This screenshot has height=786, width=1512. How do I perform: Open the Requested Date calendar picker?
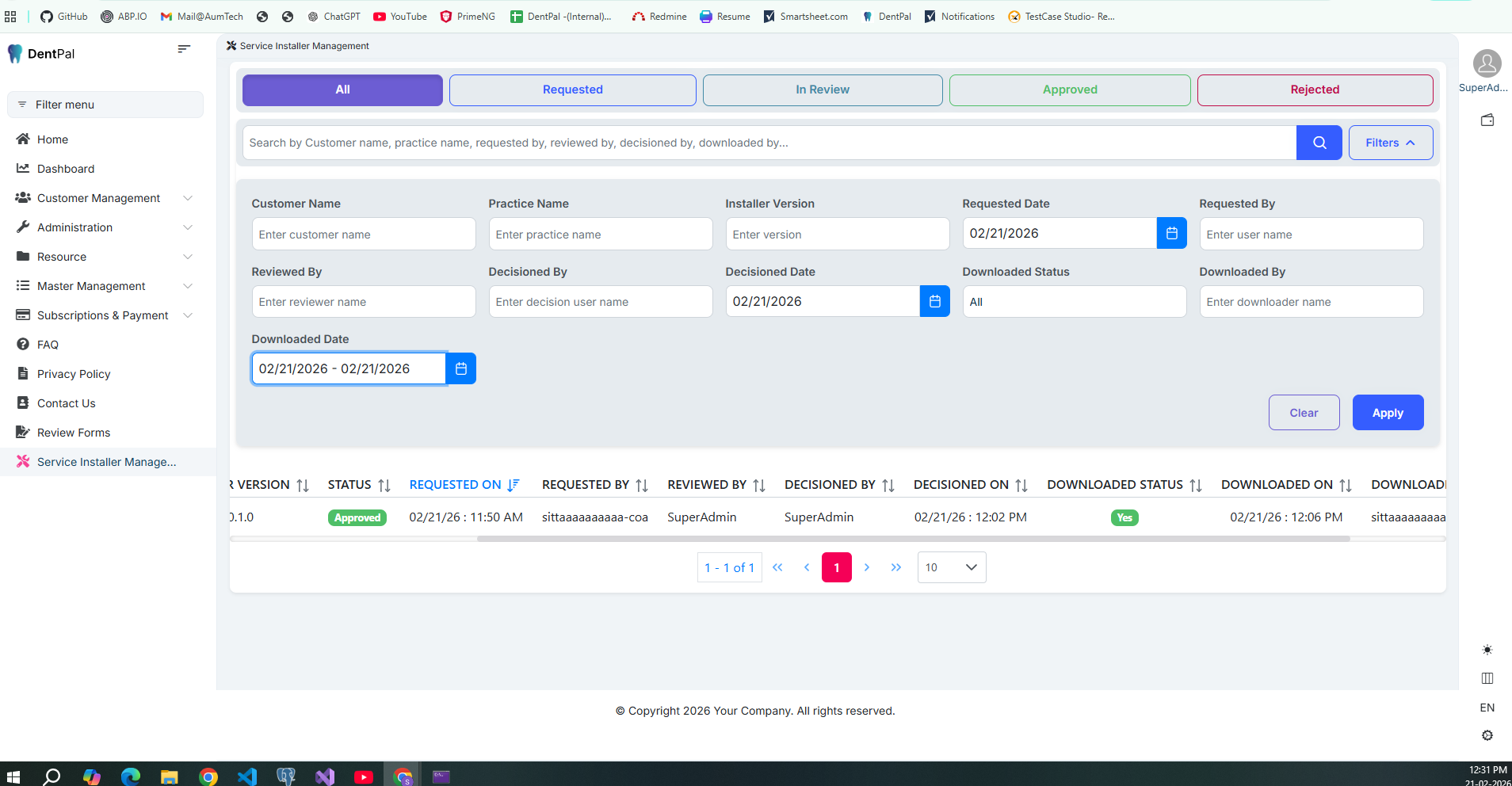coord(1171,234)
